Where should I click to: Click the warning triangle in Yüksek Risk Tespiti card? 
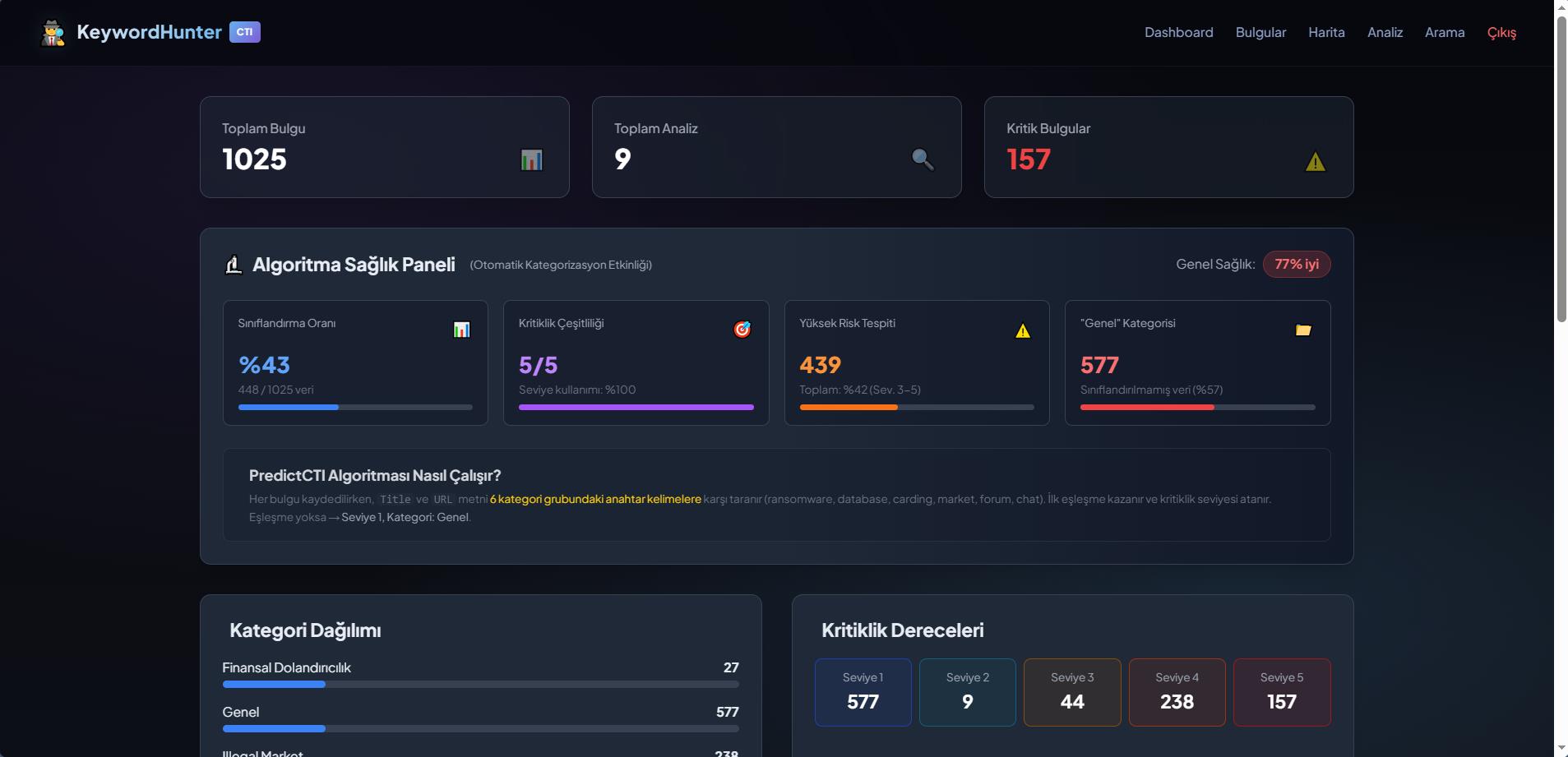tap(1023, 330)
